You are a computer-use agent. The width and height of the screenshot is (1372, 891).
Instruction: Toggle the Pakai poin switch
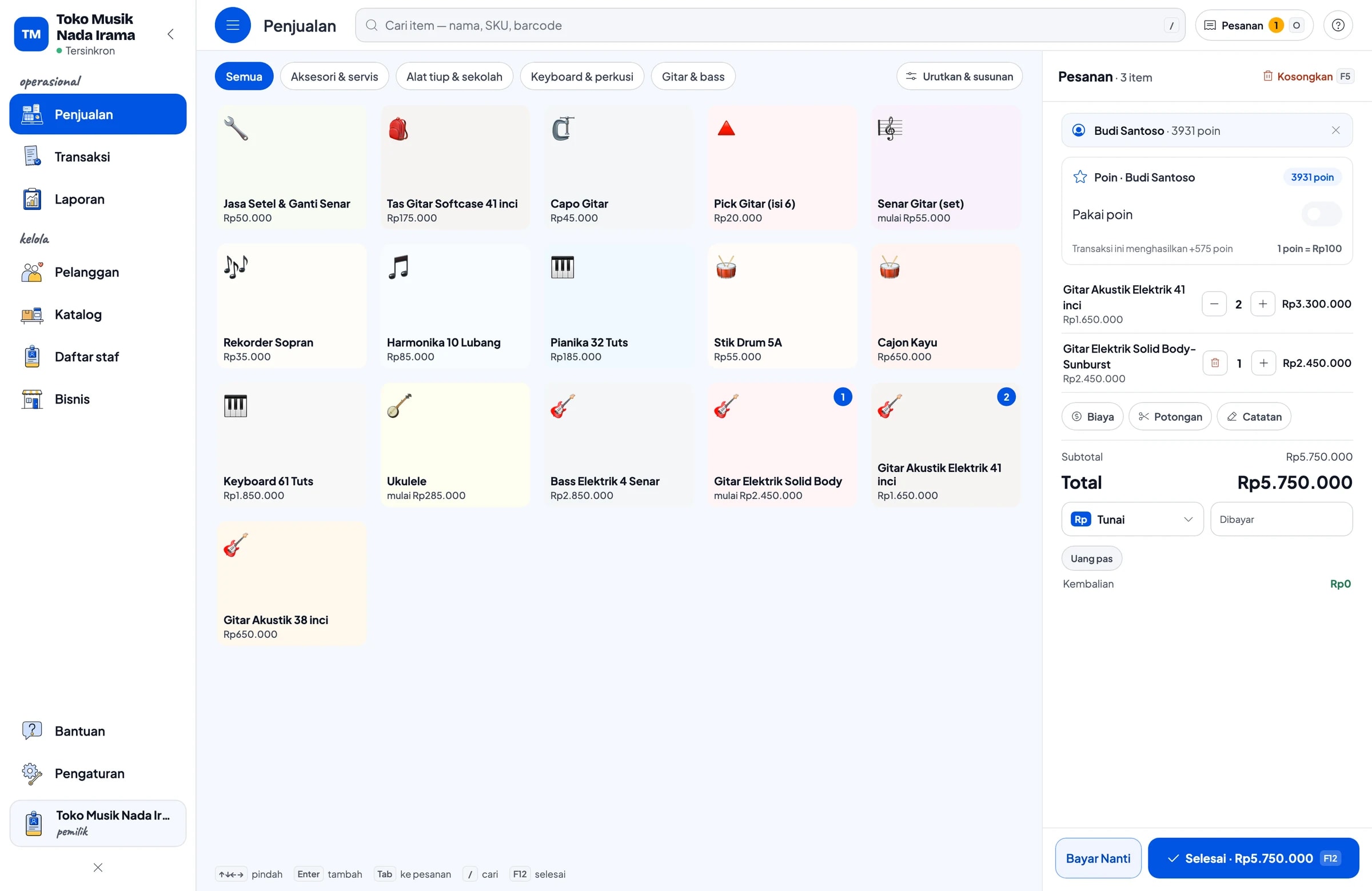[1321, 214]
